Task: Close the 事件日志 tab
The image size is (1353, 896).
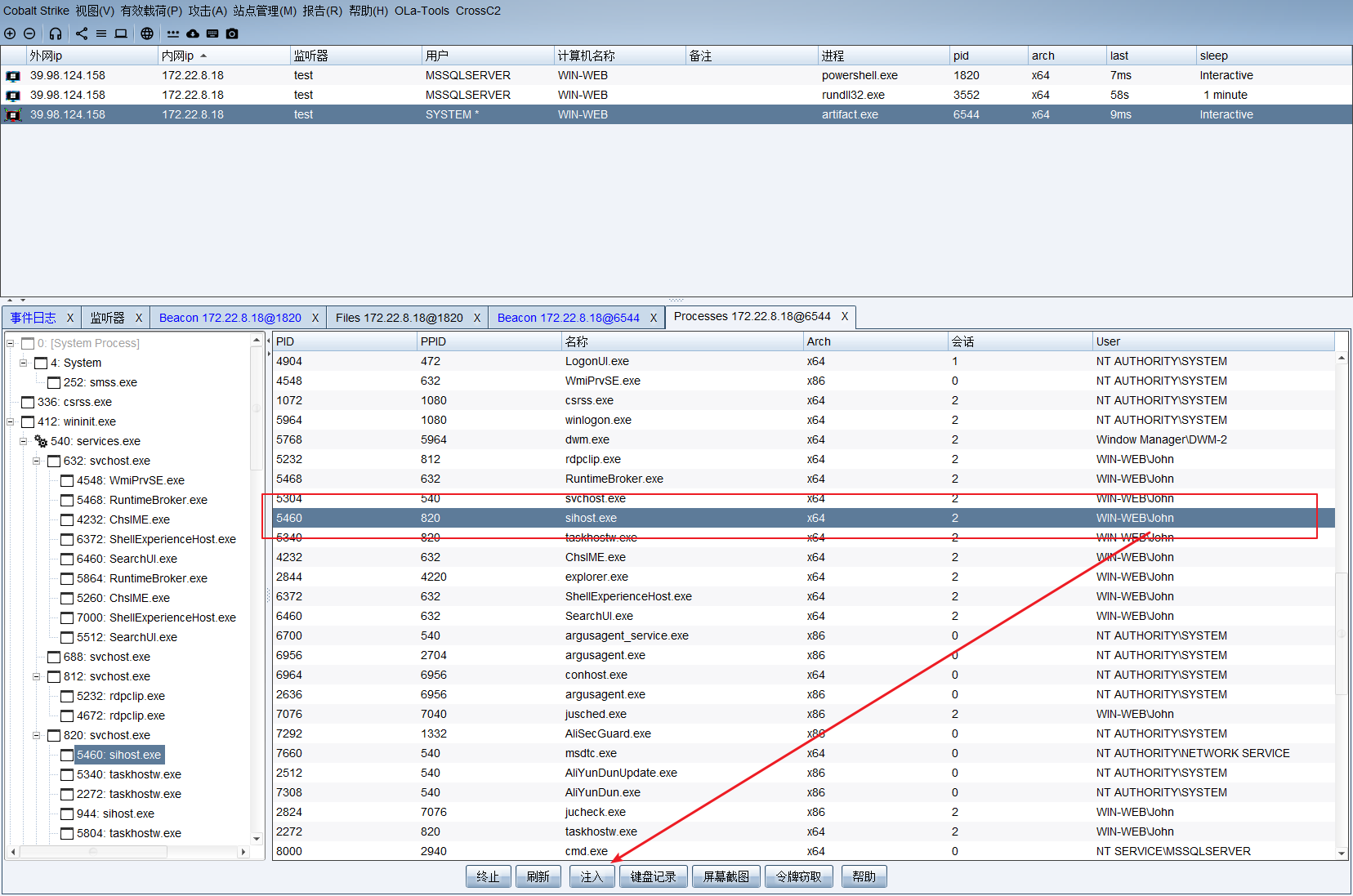Action: point(70,318)
